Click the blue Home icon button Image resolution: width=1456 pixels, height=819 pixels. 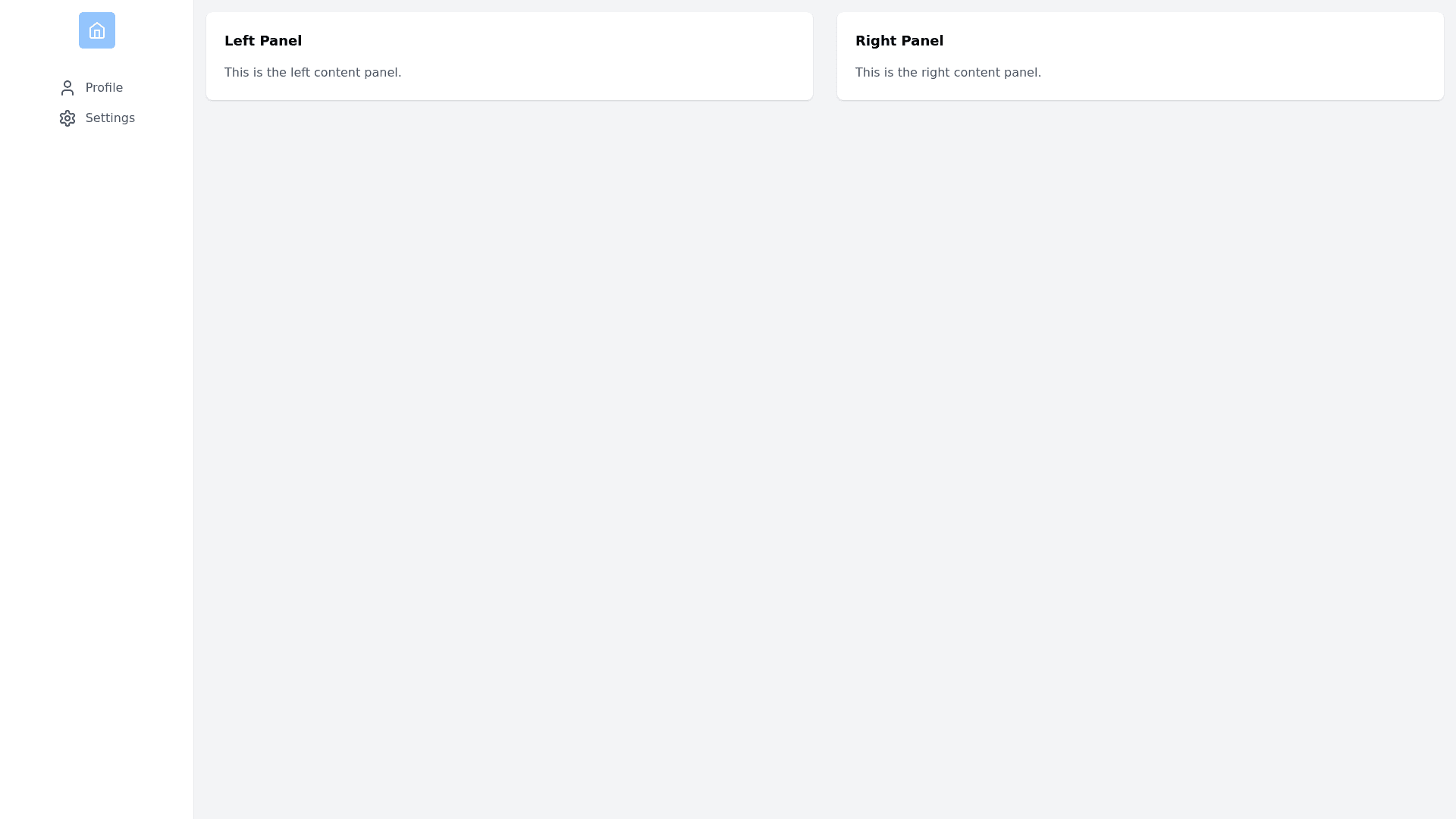coord(96,30)
